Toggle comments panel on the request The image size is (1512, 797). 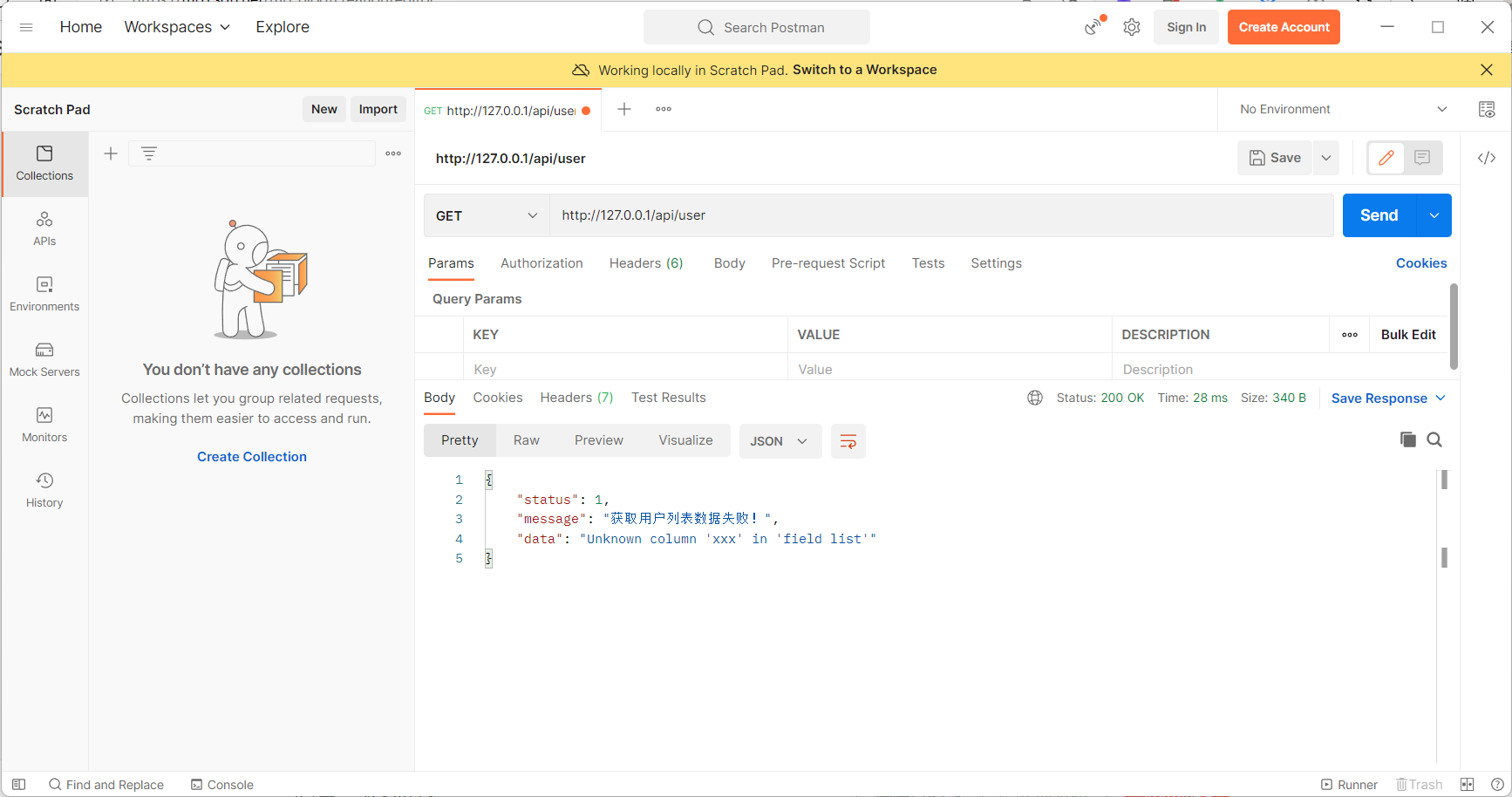[1421, 158]
